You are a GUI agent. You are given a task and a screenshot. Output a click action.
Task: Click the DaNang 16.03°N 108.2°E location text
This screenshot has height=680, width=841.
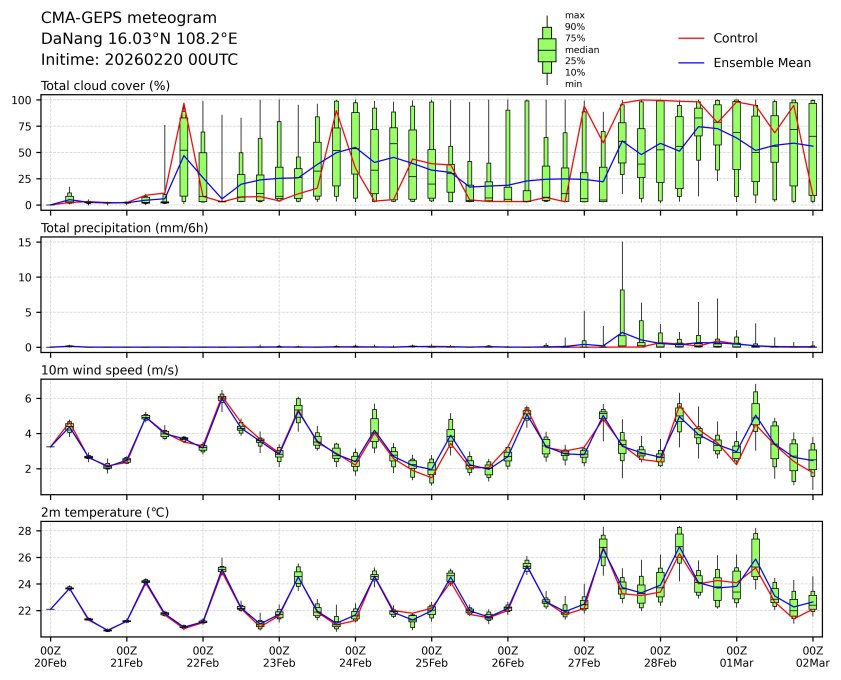click(x=139, y=39)
